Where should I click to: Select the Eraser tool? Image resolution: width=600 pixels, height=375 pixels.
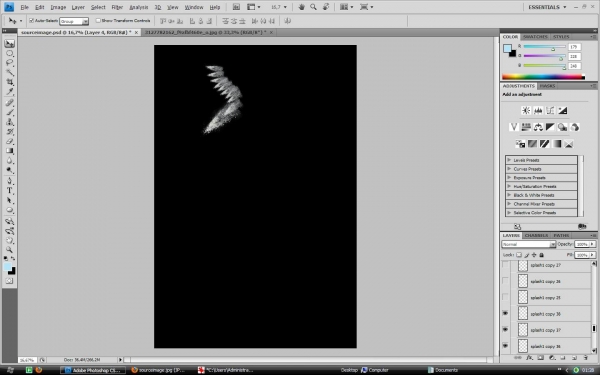[x=10, y=141]
